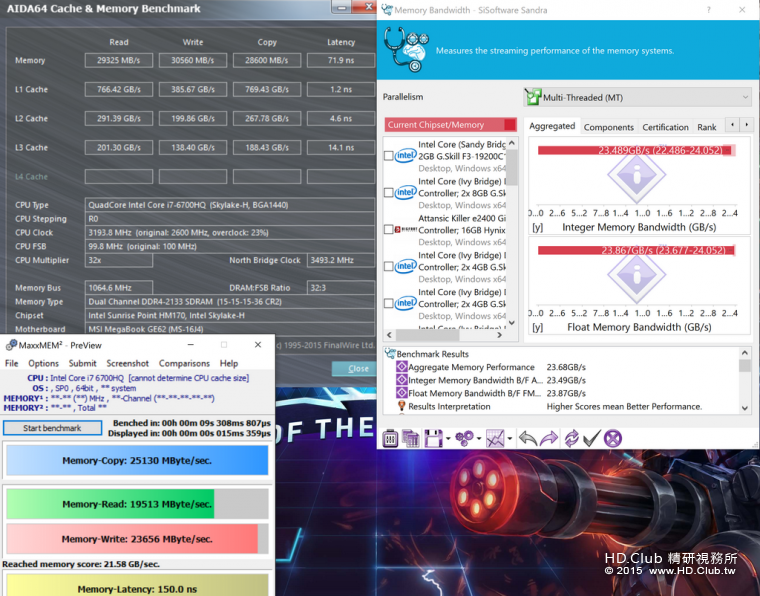Click the tab strip right scroll arrow
Screen dimensions: 760x596
tap(746, 125)
